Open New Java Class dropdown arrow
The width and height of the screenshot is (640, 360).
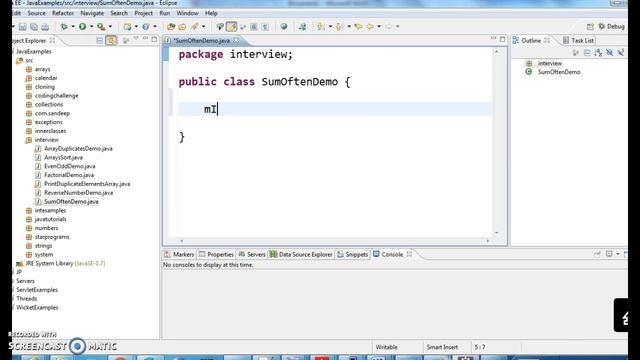click(155, 27)
